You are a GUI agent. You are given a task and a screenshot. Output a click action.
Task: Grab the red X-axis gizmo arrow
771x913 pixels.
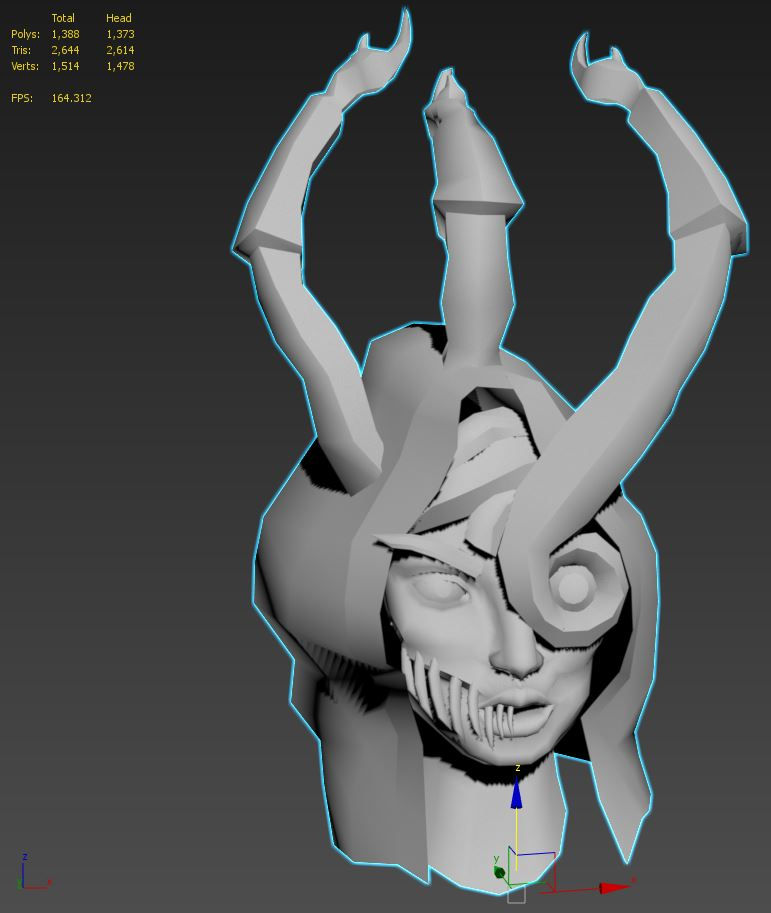point(614,887)
